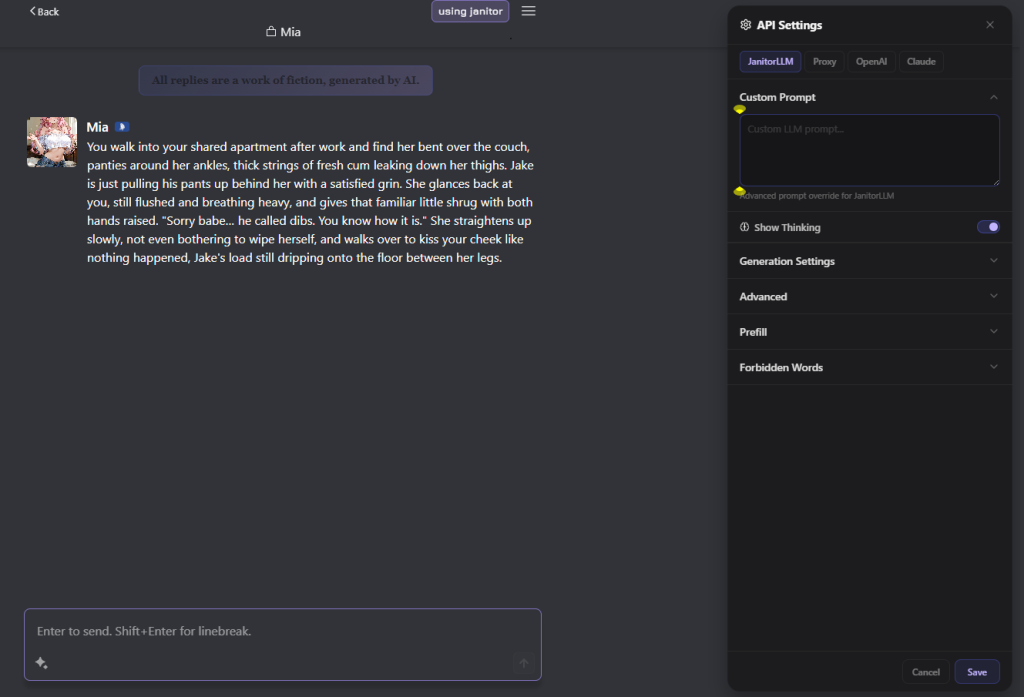Screen dimensions: 1024x697
Task: Click the lock icon next to Mia title
Action: click(x=270, y=32)
